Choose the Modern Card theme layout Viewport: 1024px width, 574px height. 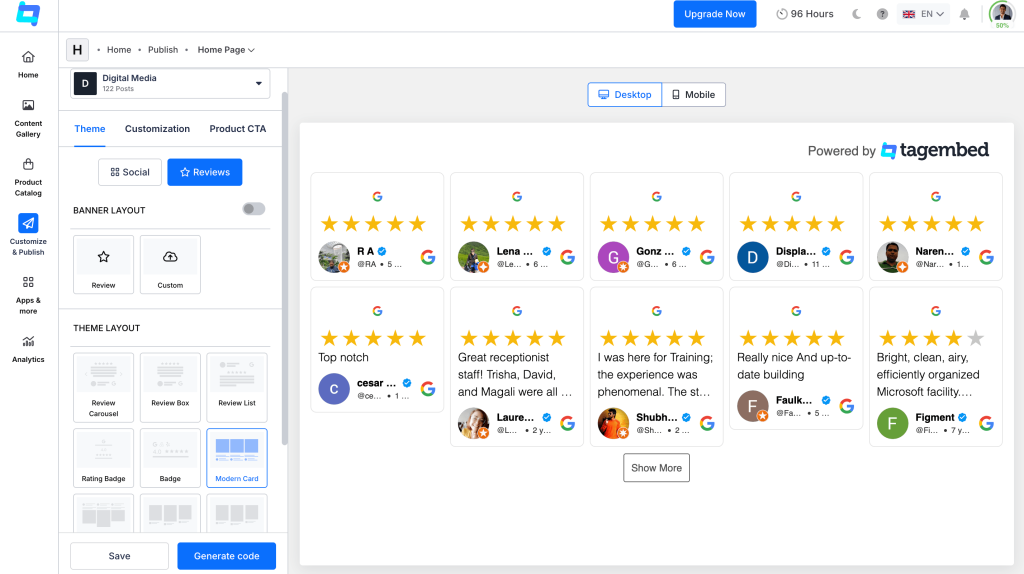(x=236, y=458)
